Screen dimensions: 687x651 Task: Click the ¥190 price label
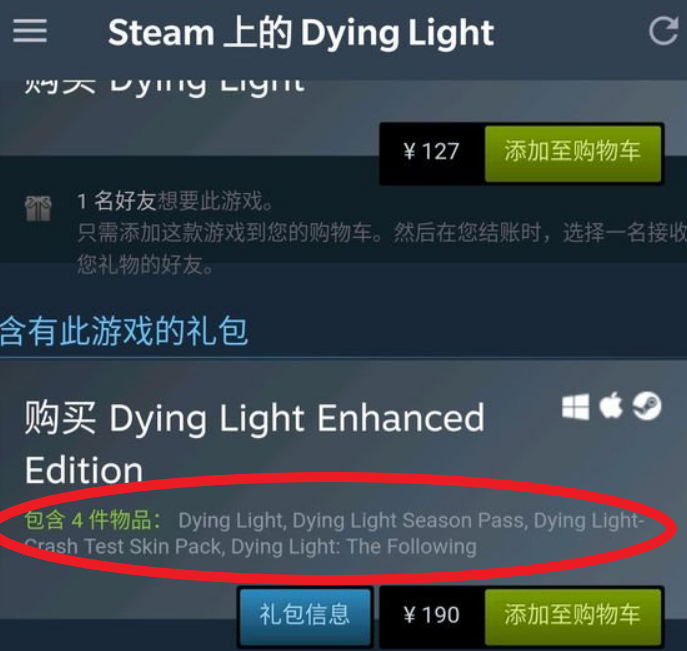click(431, 615)
